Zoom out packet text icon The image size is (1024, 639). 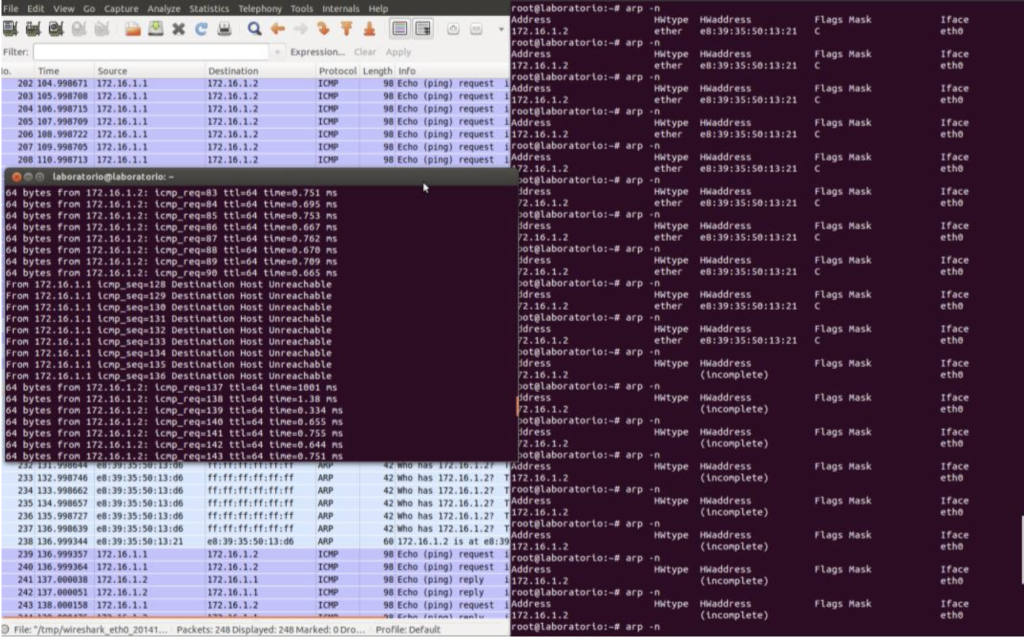click(476, 29)
